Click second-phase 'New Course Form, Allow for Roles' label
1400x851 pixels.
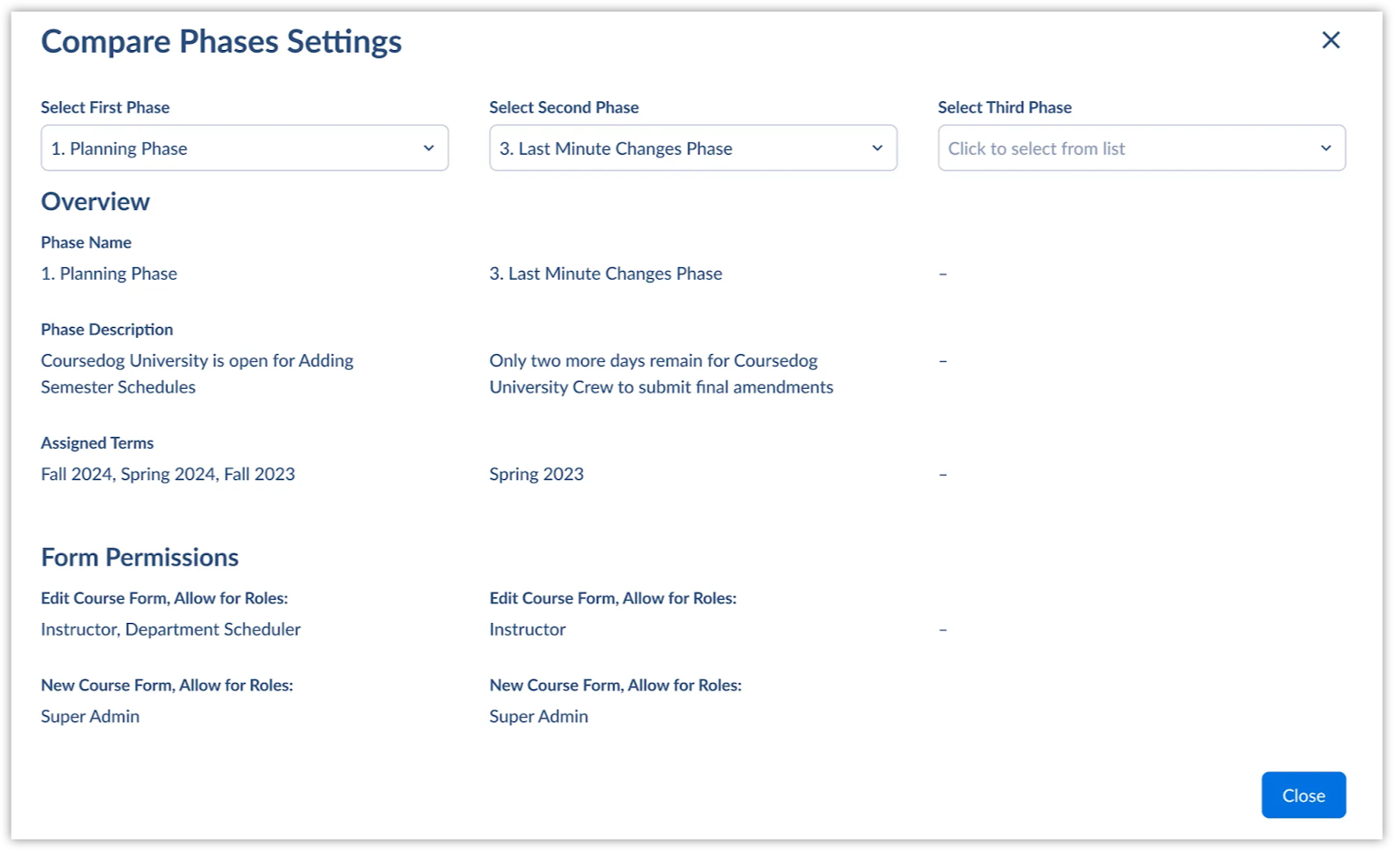point(615,686)
